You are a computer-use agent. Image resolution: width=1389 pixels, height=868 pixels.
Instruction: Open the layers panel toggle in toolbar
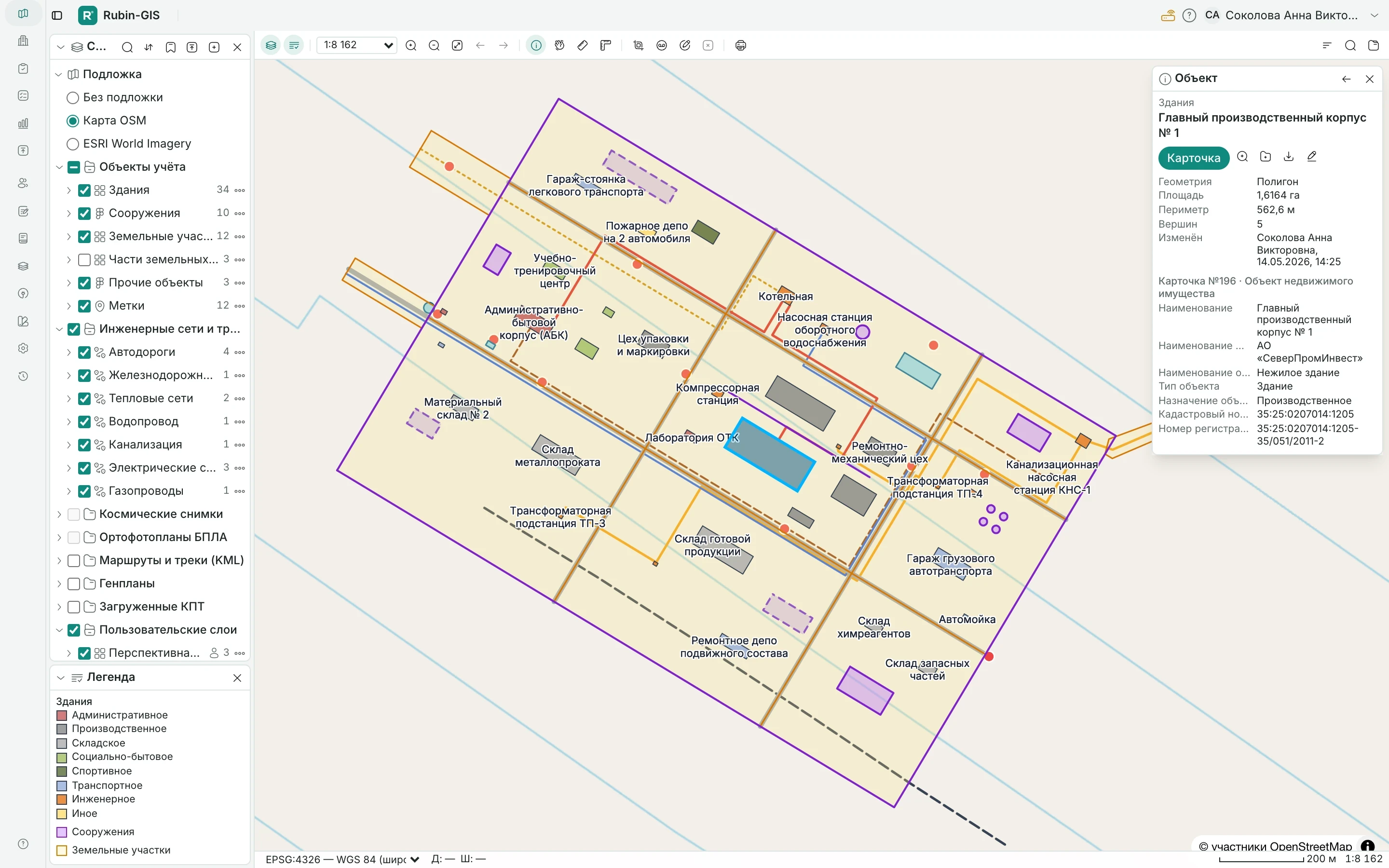[x=271, y=45]
